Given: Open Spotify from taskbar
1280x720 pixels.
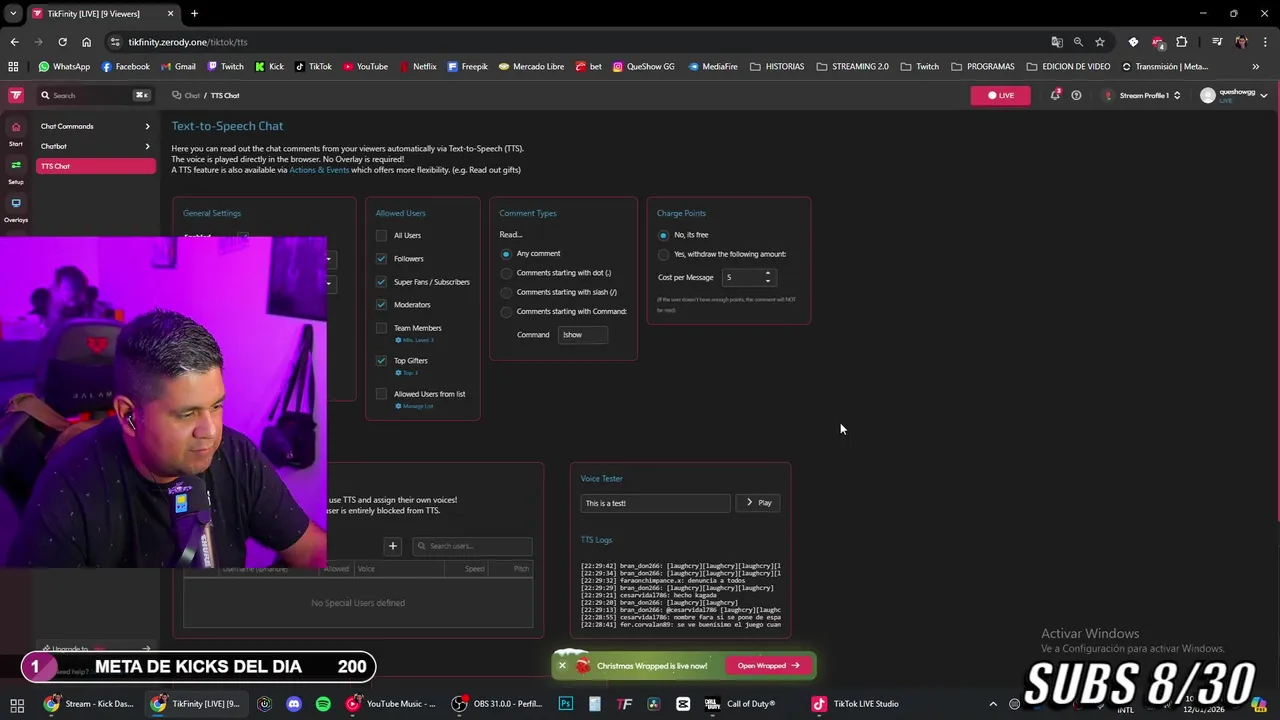Looking at the screenshot, I should [323, 704].
